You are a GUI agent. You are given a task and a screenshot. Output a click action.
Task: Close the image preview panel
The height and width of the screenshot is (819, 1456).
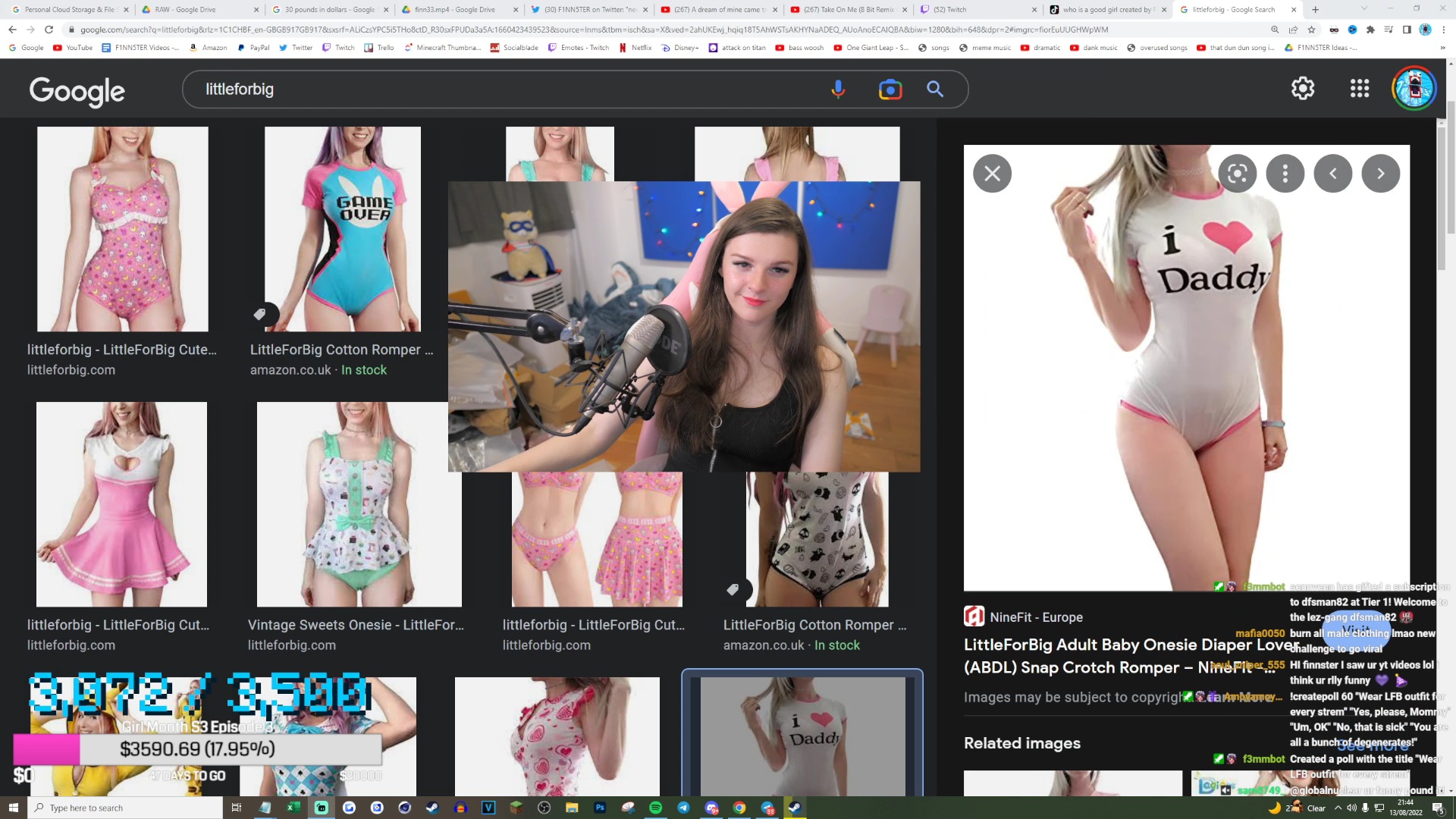coord(992,174)
